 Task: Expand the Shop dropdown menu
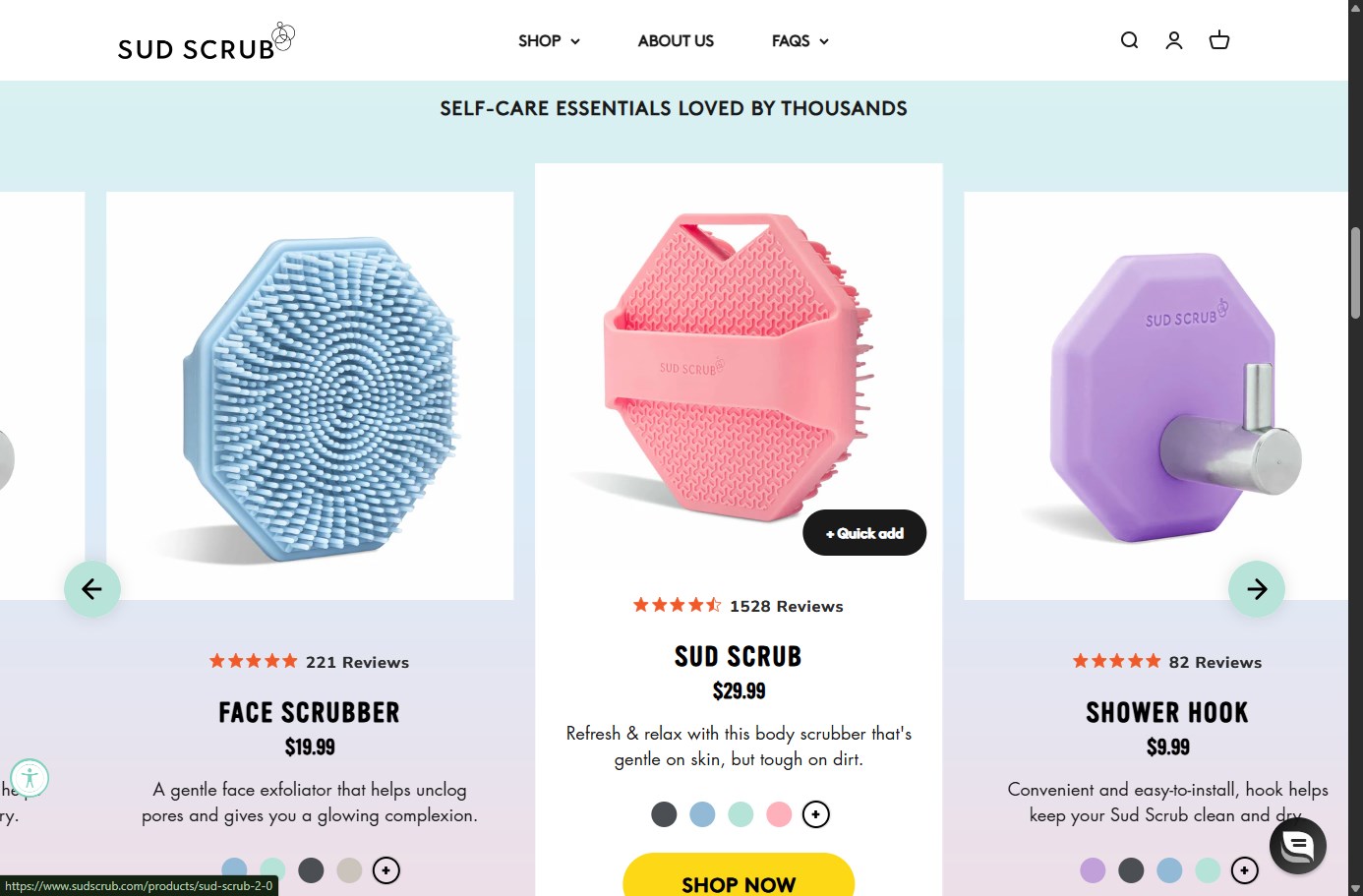click(549, 41)
